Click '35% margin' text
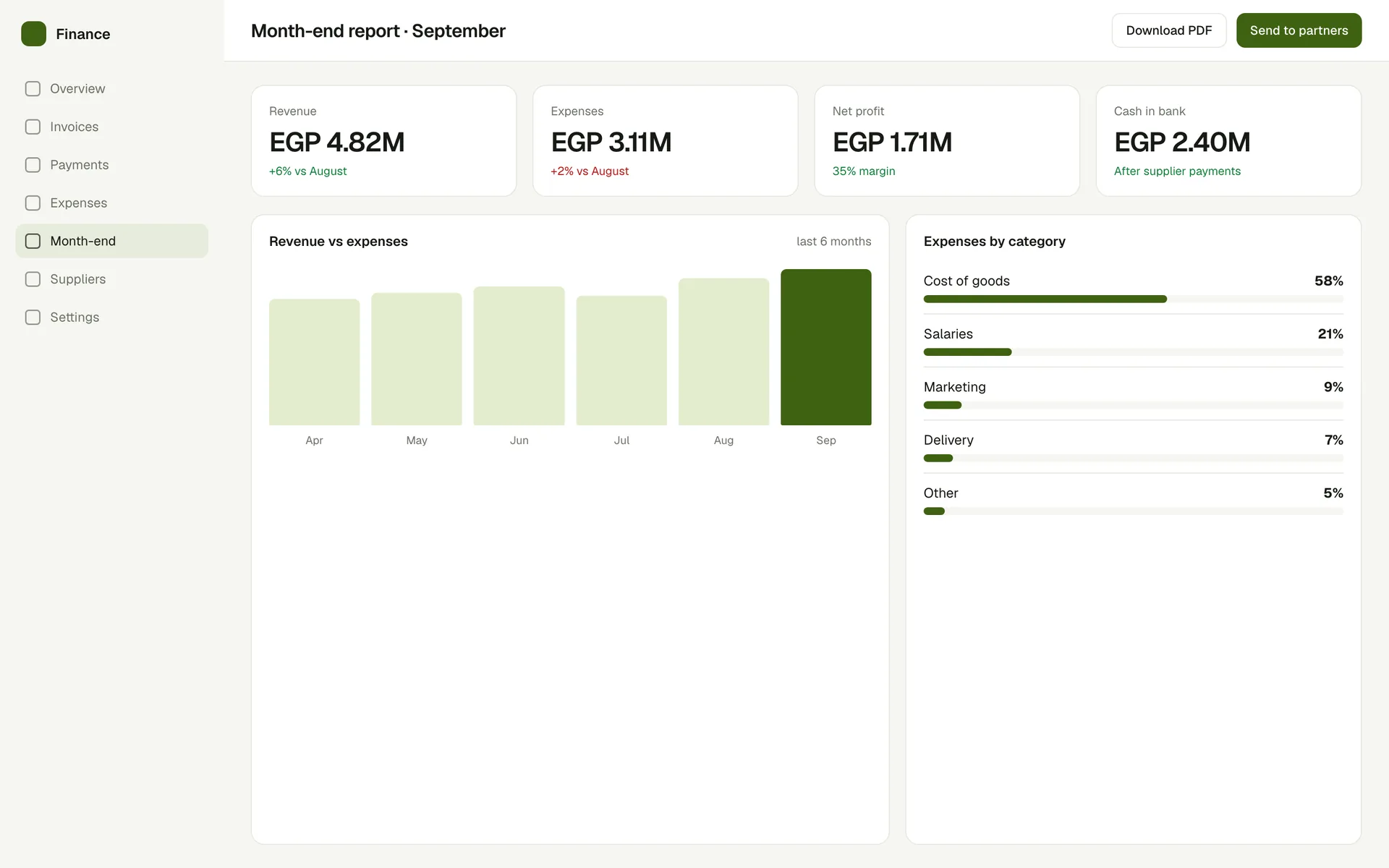The width and height of the screenshot is (1389, 868). [x=864, y=171]
